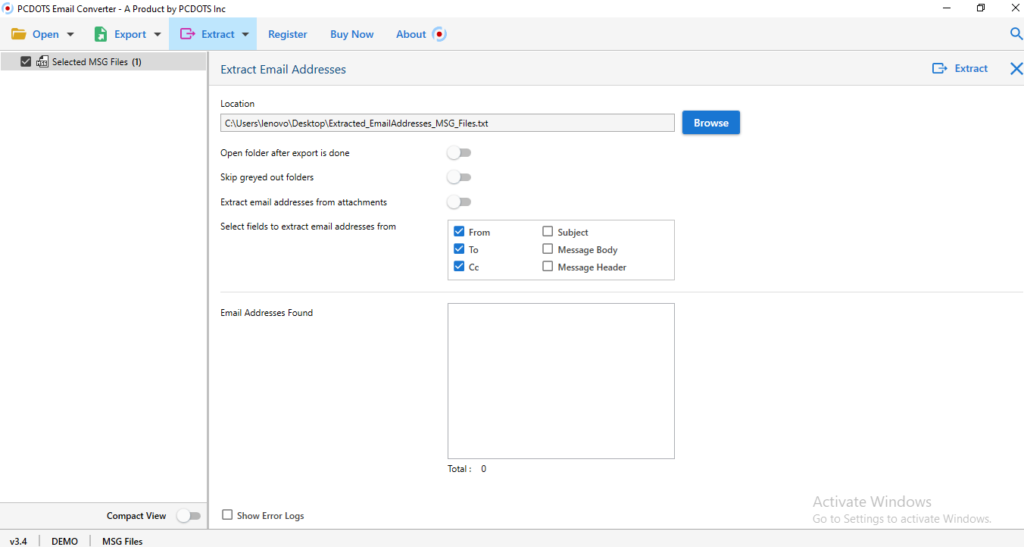Image resolution: width=1024 pixels, height=547 pixels.
Task: Click the Extract button in panel header
Action: pyautogui.click(x=960, y=69)
